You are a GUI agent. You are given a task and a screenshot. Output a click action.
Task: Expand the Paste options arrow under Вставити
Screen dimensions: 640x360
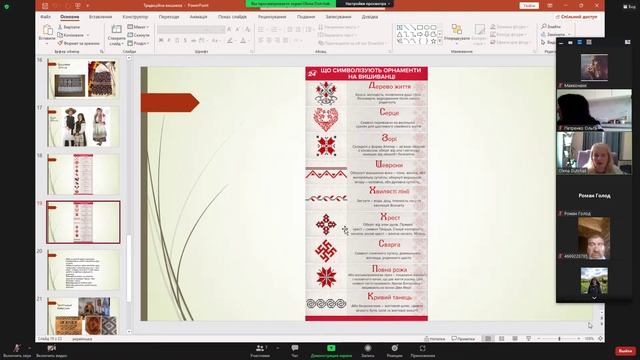tap(47, 43)
